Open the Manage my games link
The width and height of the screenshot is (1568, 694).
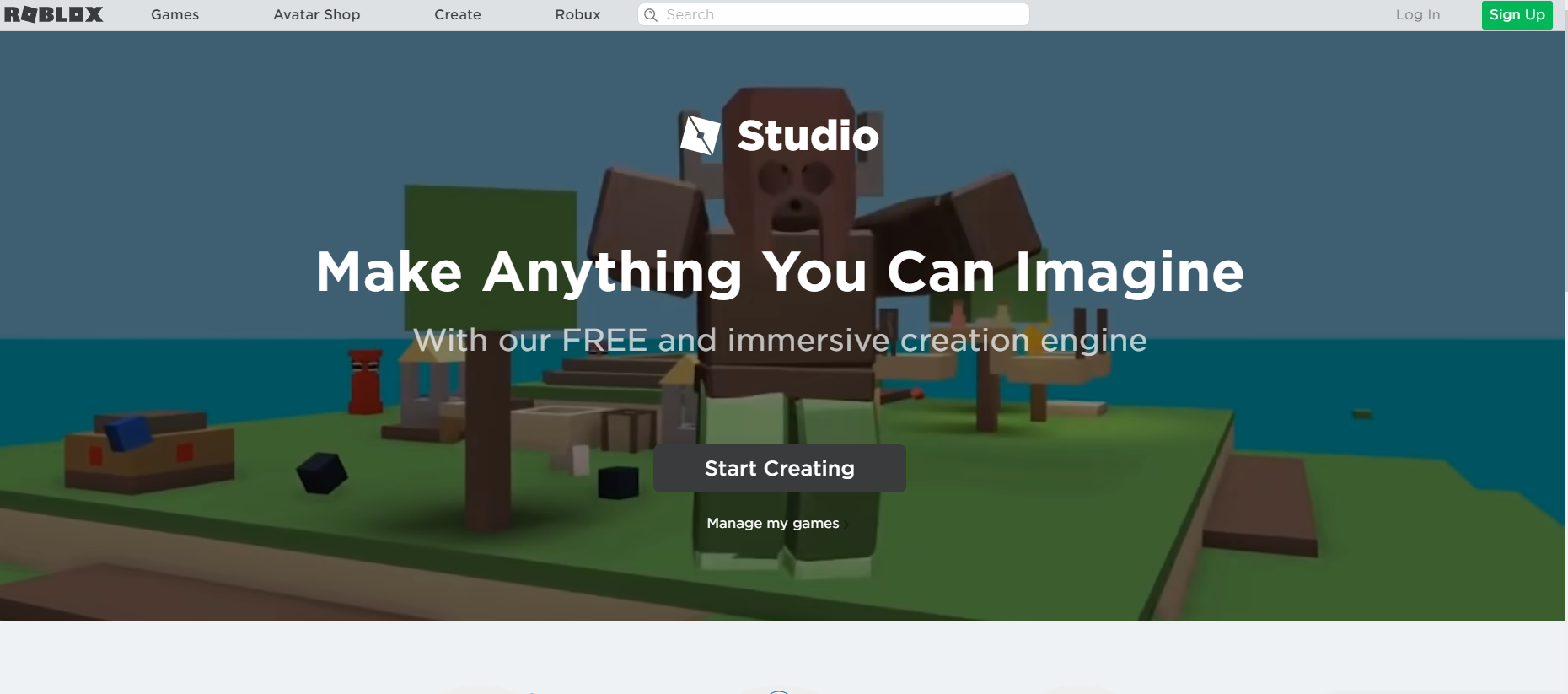point(773,523)
